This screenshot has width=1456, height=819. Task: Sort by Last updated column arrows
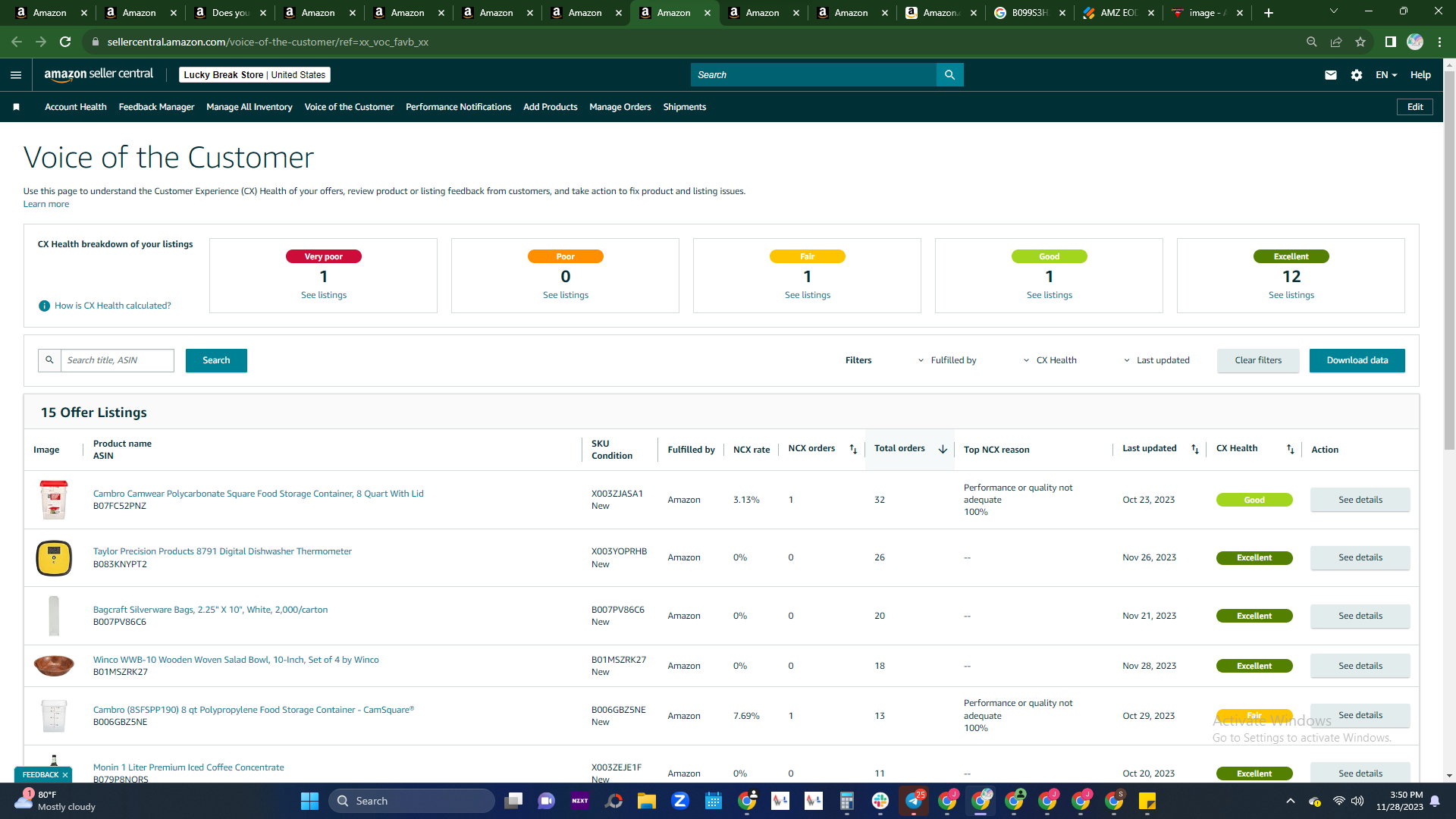point(1195,449)
